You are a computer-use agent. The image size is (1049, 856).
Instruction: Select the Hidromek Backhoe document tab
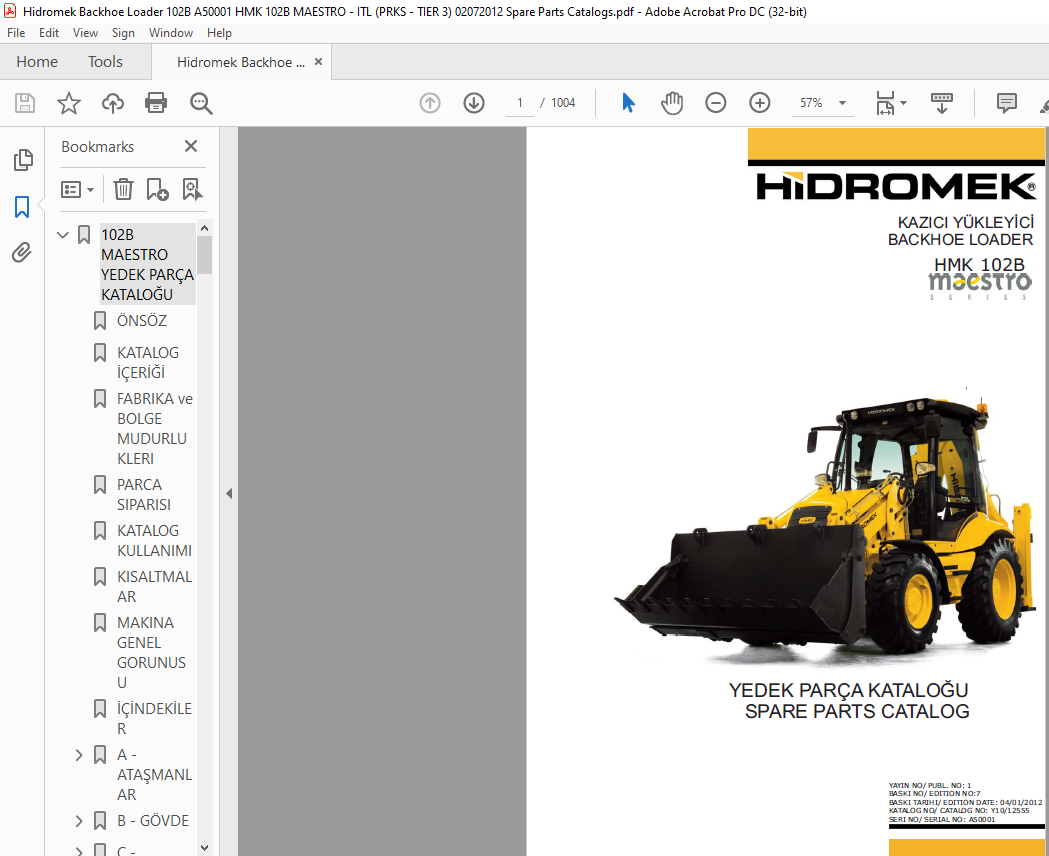coord(241,62)
